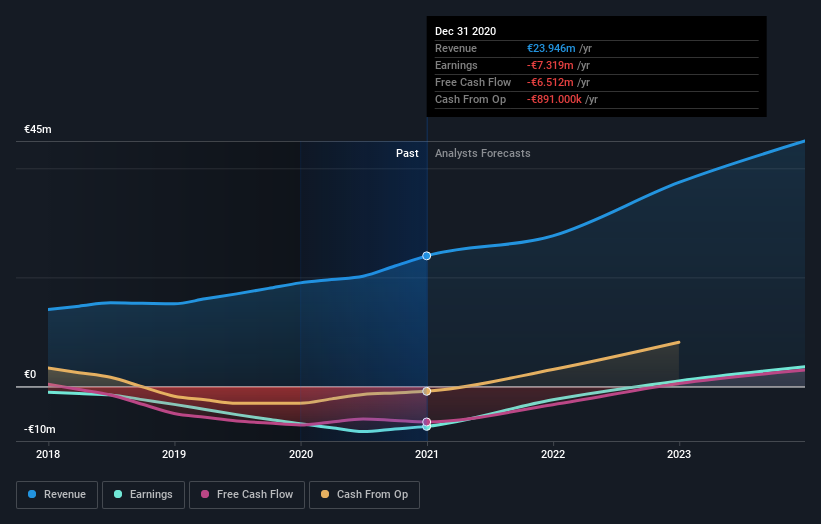Click the -€6.512m free cash flow value
The image size is (821, 524).
pos(550,82)
